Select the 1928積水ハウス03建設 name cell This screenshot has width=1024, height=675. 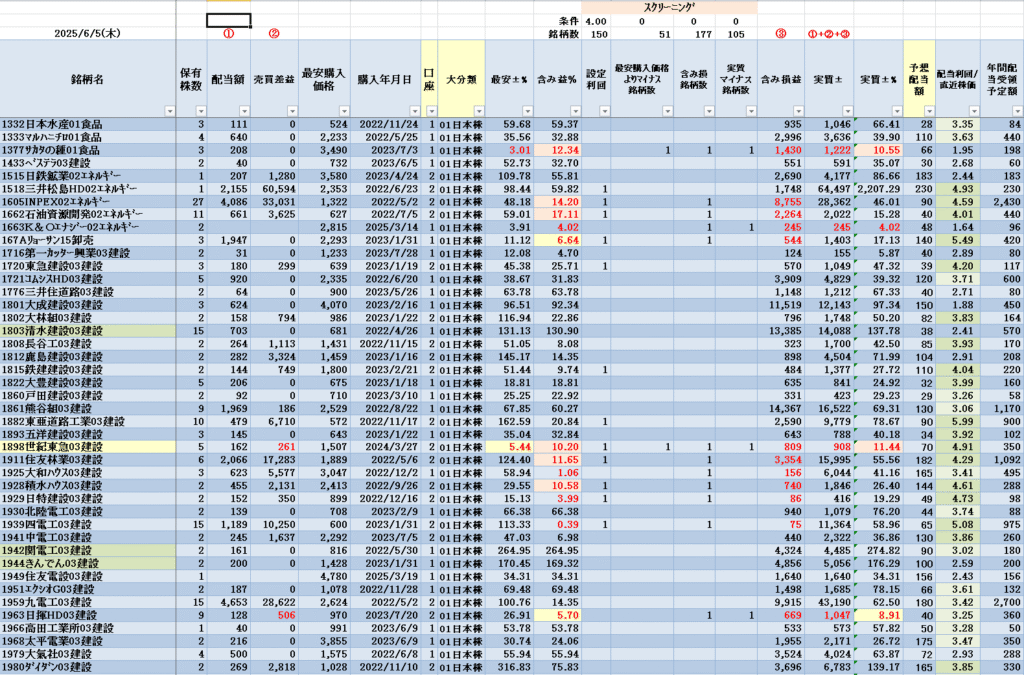point(88,486)
